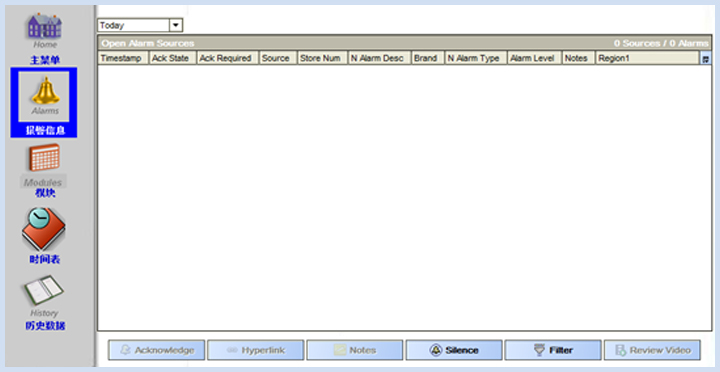Click the Hyperlink button

click(x=256, y=350)
